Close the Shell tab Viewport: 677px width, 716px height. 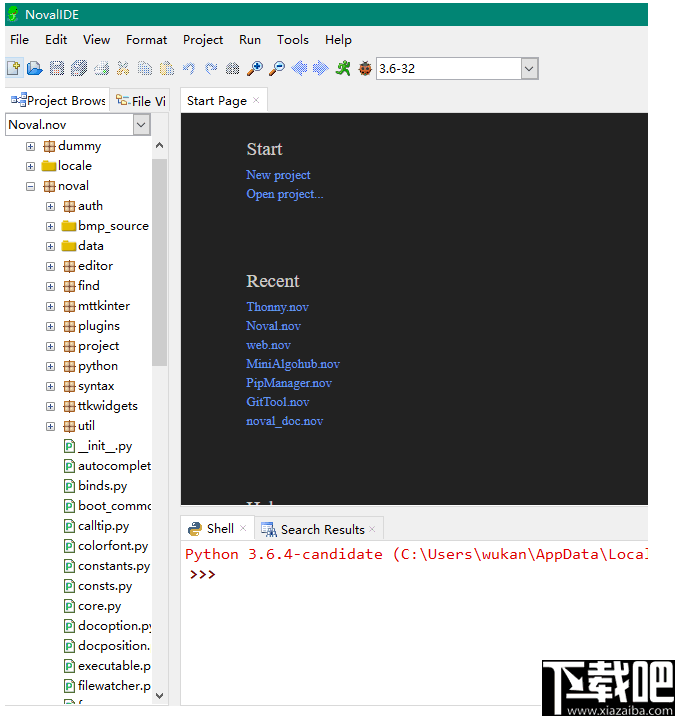point(243,528)
